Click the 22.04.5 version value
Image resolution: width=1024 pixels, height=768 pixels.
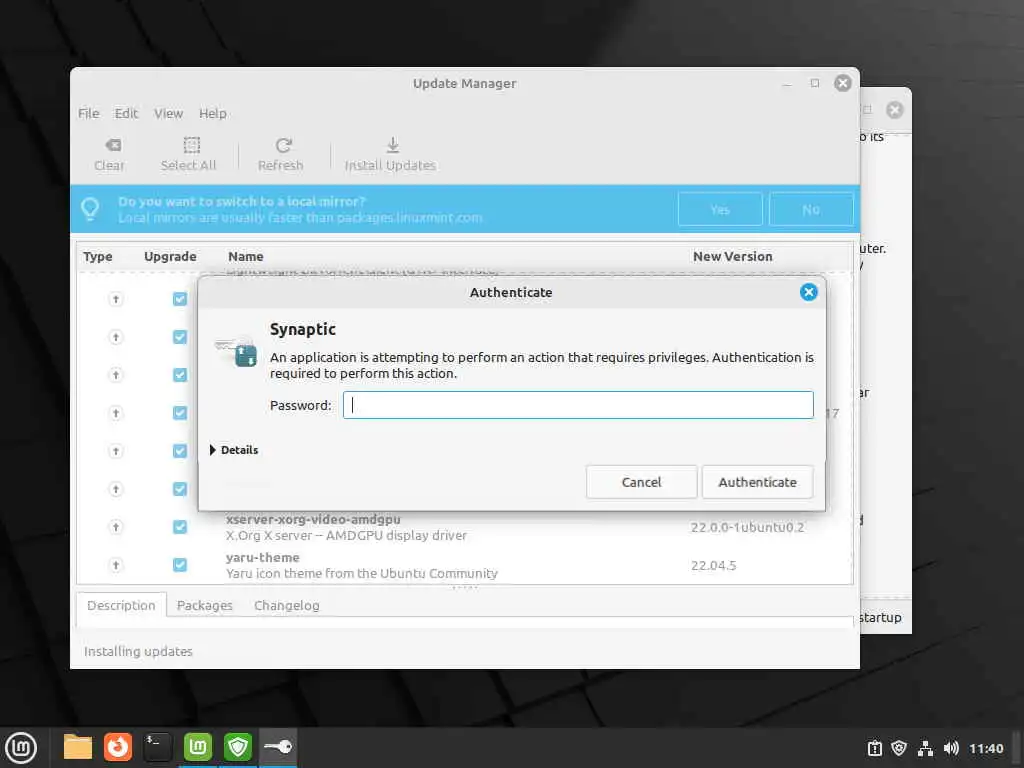713,566
